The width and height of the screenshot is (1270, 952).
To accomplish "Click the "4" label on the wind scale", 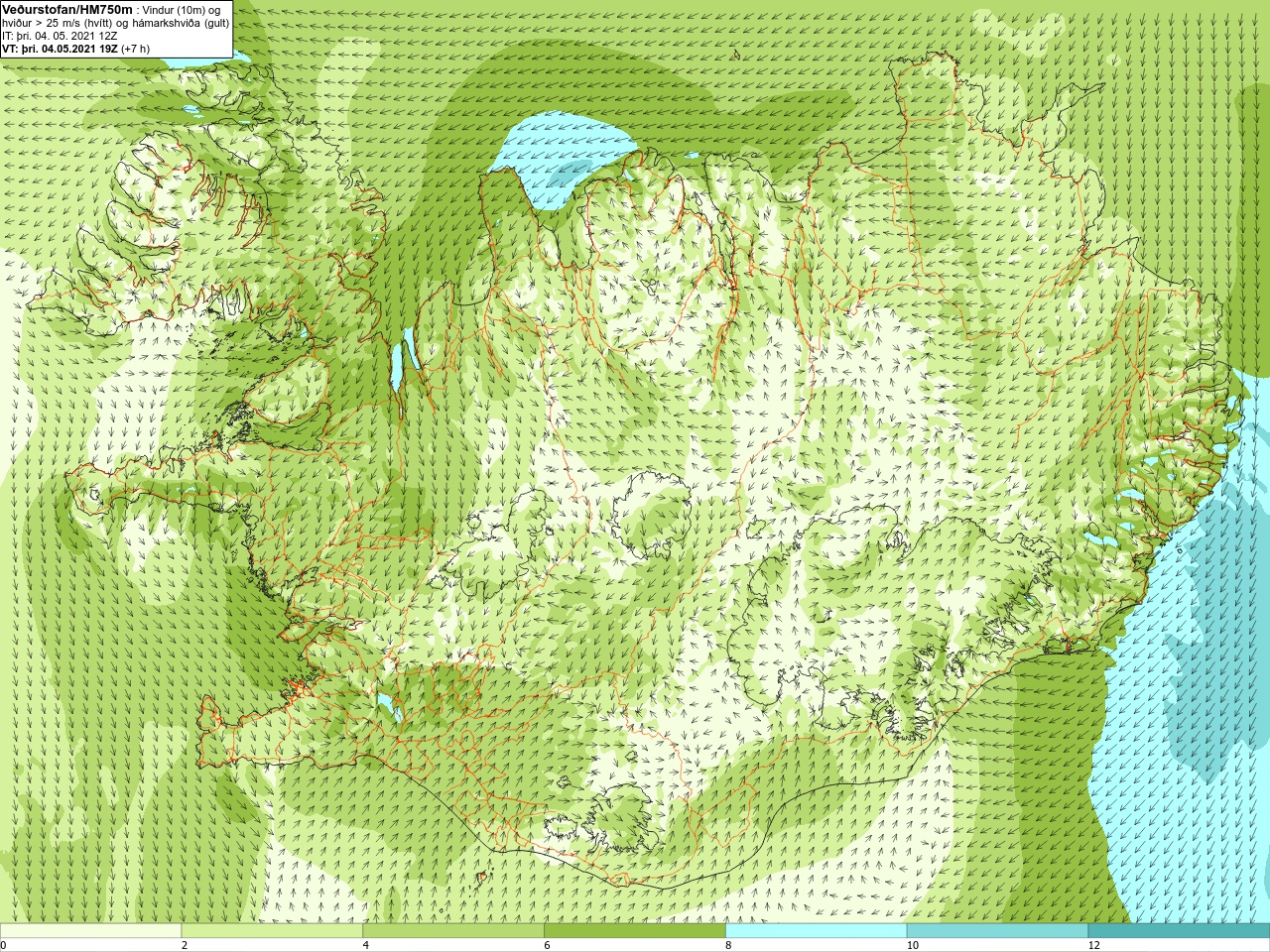I will 366,945.
